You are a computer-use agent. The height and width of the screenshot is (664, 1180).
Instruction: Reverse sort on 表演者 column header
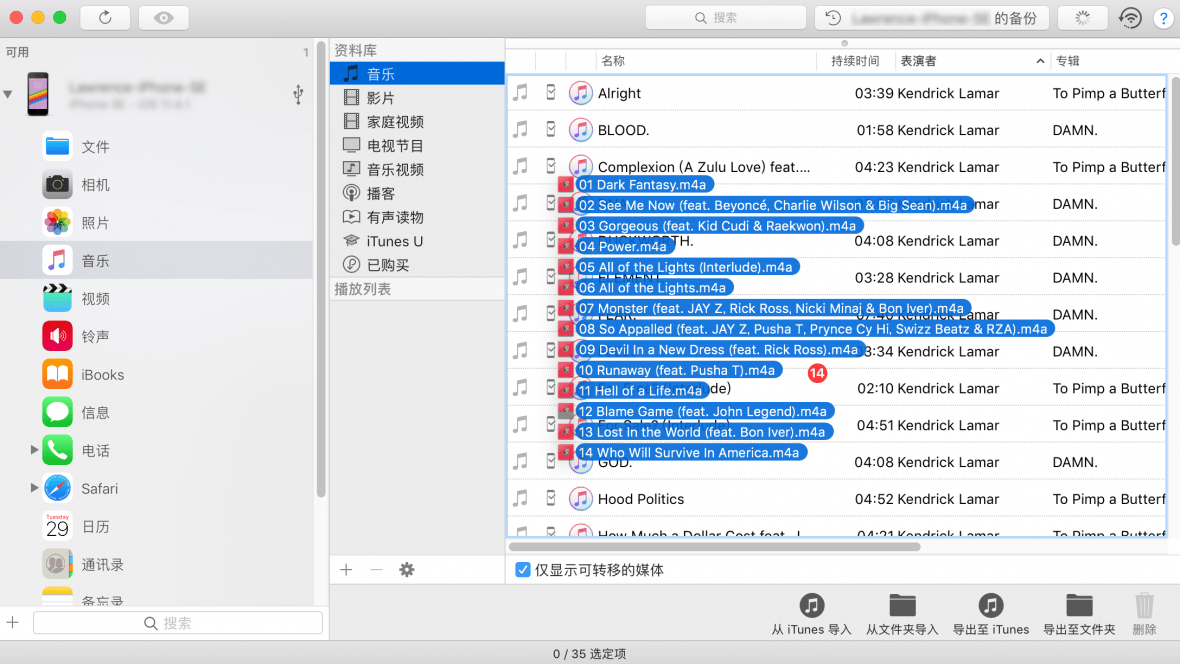point(972,61)
